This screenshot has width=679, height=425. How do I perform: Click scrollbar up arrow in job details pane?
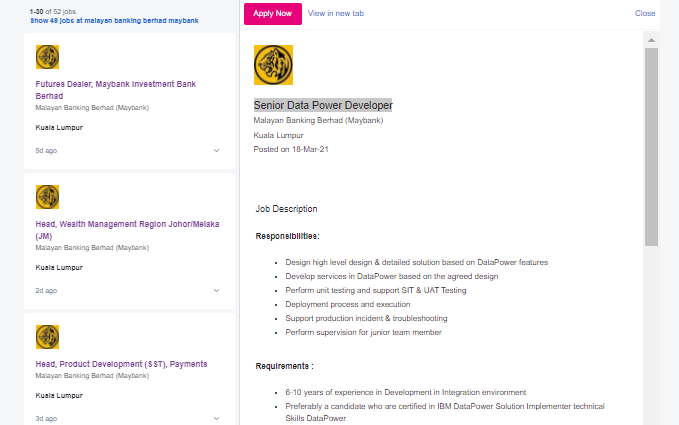click(x=651, y=40)
